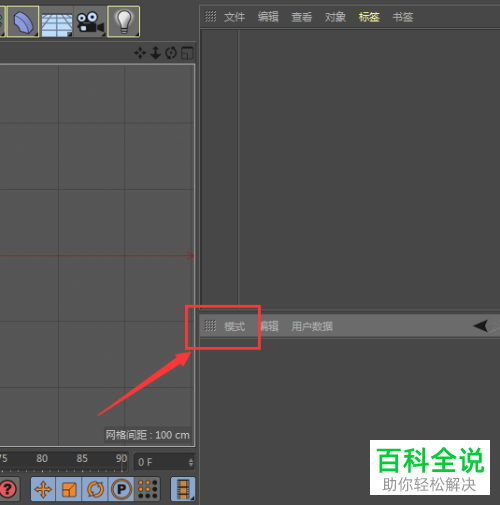Toggle Point Level Animation dots icon
This screenshot has width=500, height=505.
148,489
